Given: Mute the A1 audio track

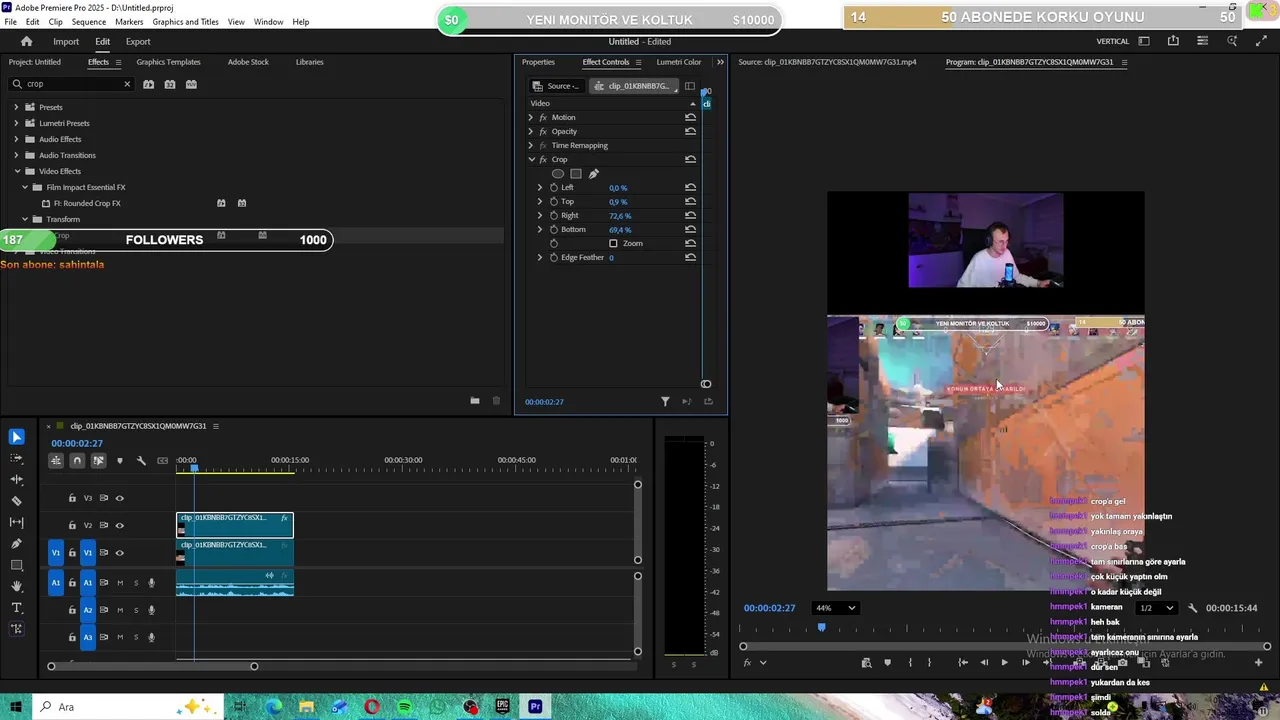Looking at the screenshot, I should coord(120,583).
